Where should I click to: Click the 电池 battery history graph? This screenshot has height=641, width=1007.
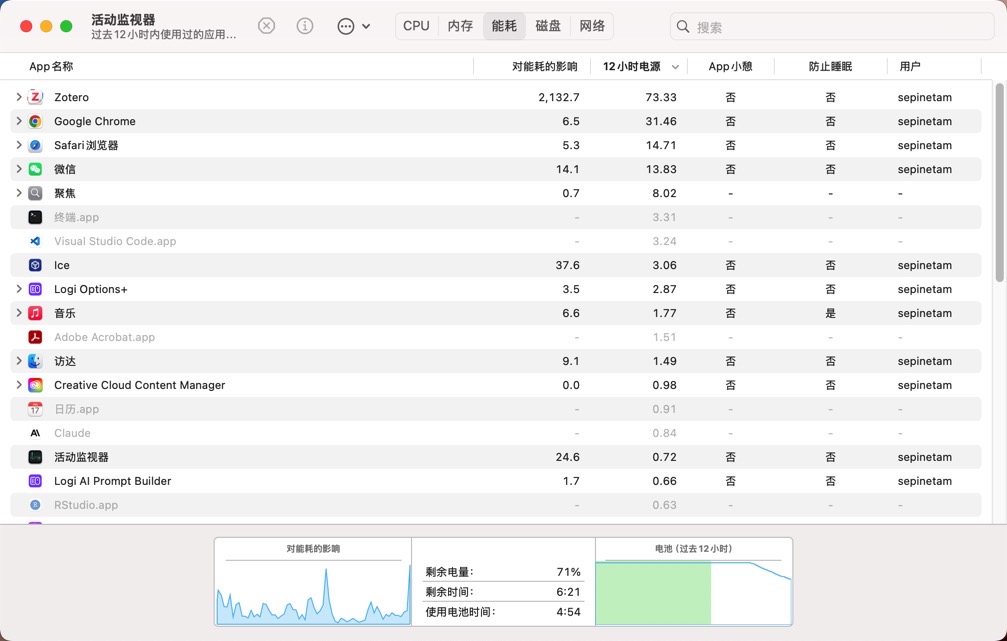click(x=694, y=592)
